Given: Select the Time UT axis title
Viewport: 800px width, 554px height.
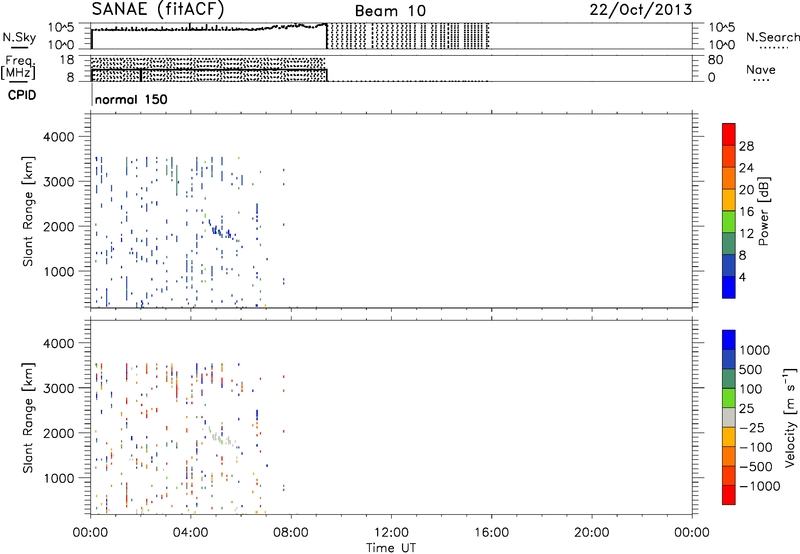Looking at the screenshot, I should coord(391,548).
